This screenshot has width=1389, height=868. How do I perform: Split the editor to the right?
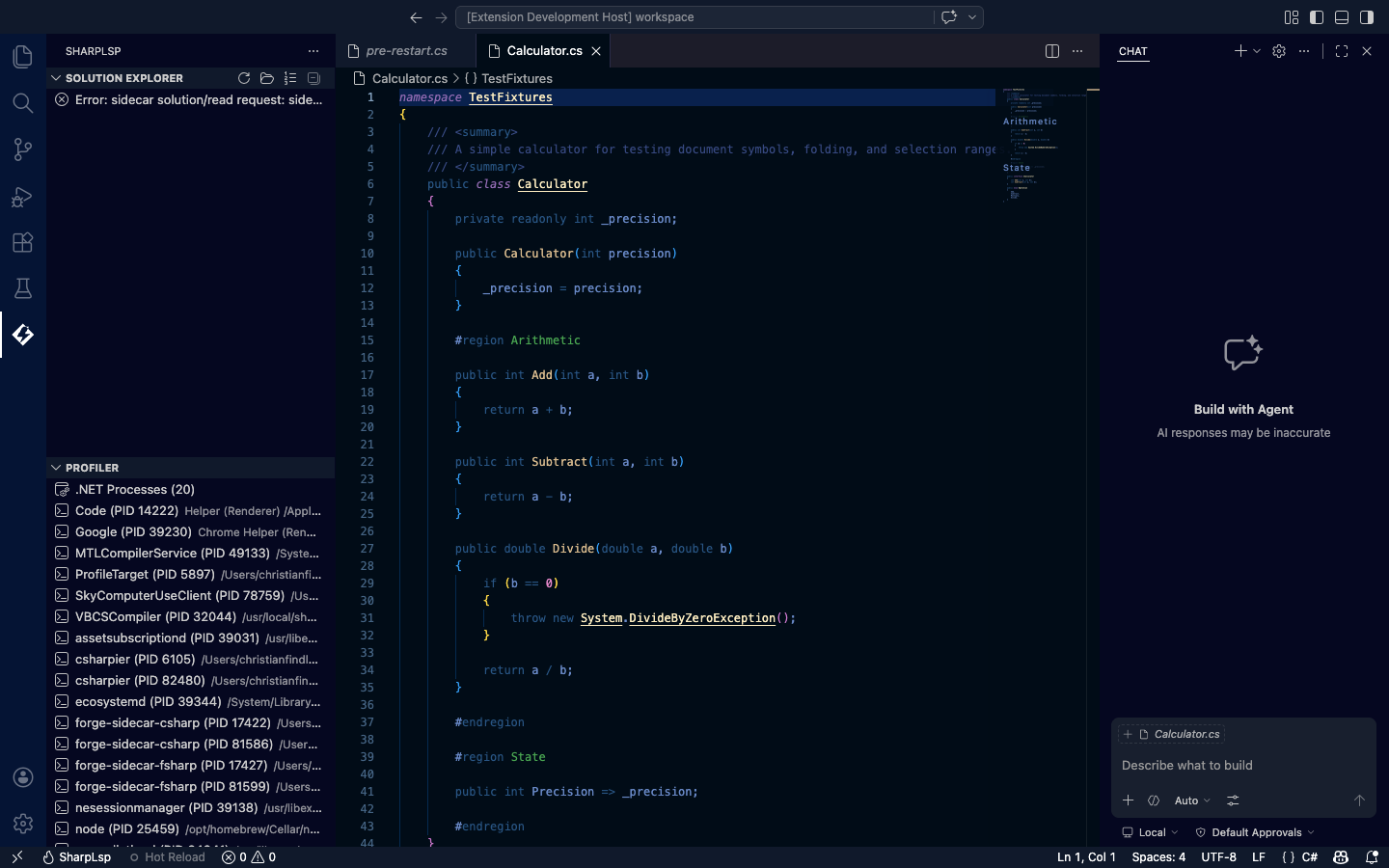point(1052,51)
